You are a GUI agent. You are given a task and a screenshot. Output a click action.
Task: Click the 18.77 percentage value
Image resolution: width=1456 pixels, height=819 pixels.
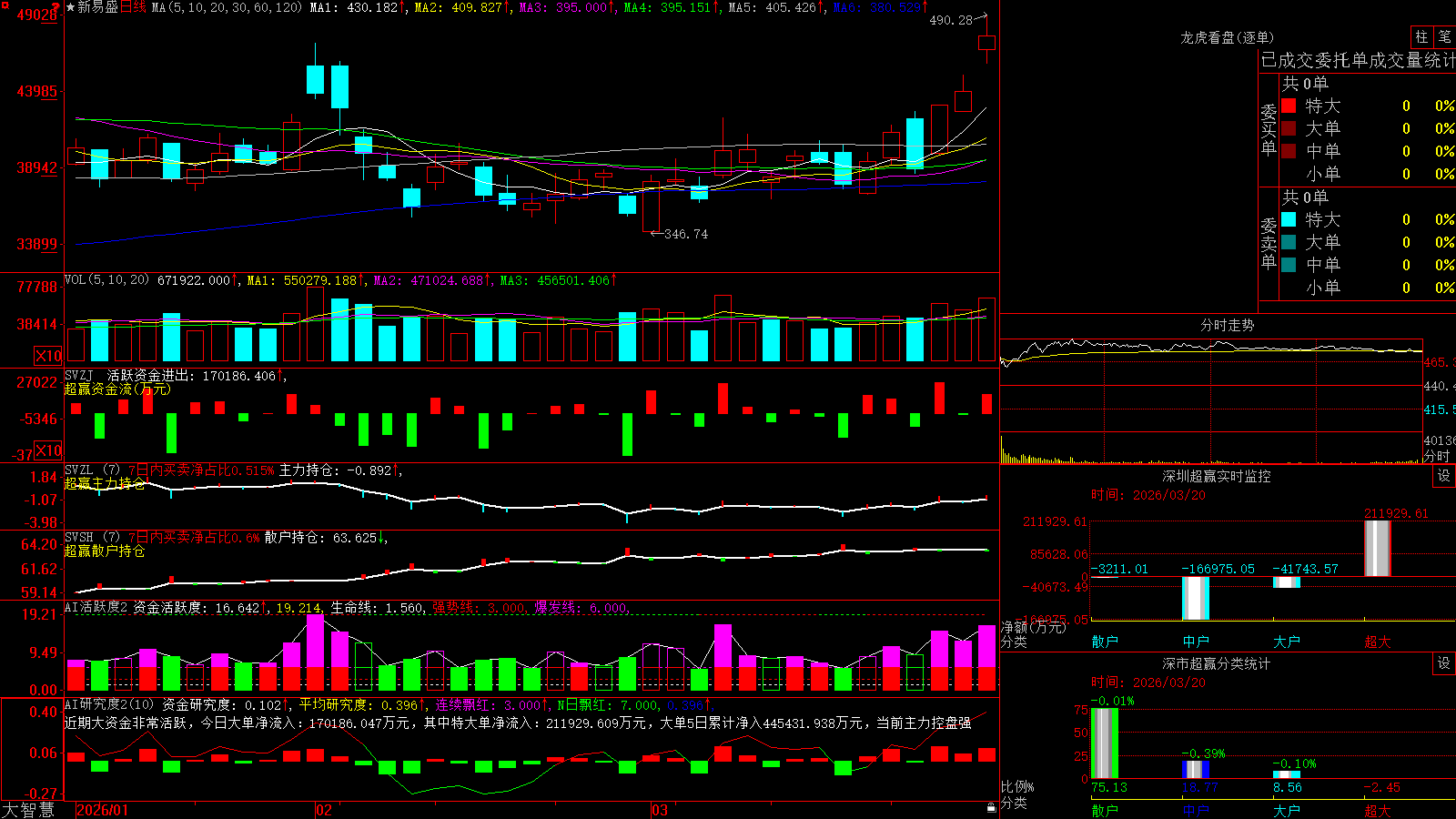click(x=1200, y=787)
